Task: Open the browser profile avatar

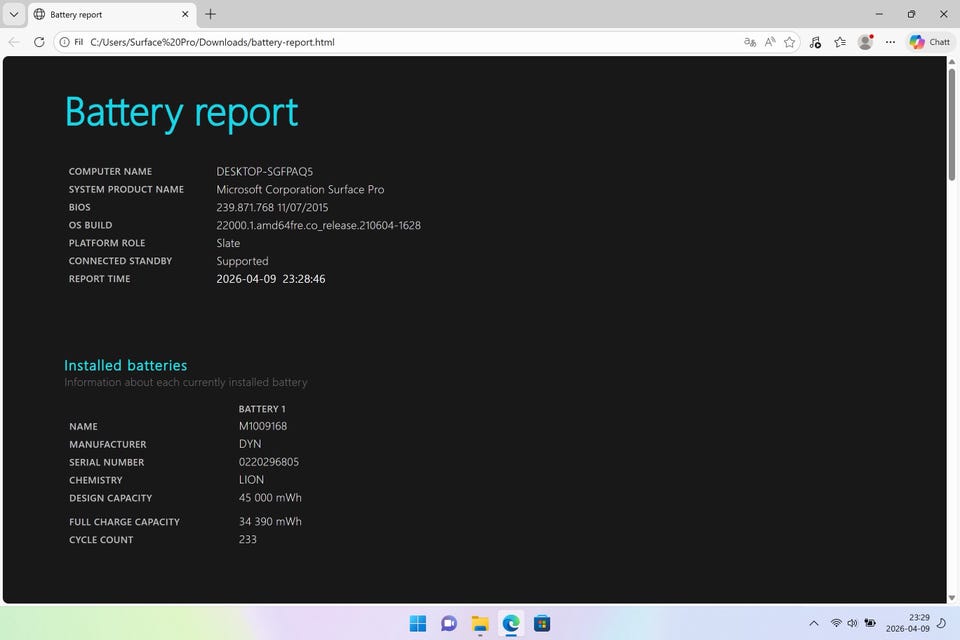Action: [865, 42]
